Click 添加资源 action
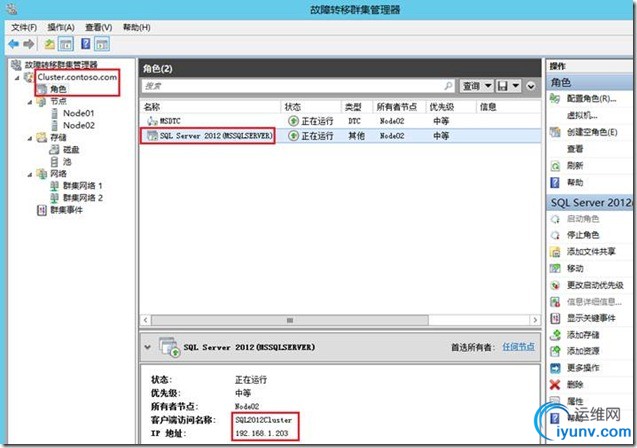This screenshot has height=448, width=637. point(583,351)
